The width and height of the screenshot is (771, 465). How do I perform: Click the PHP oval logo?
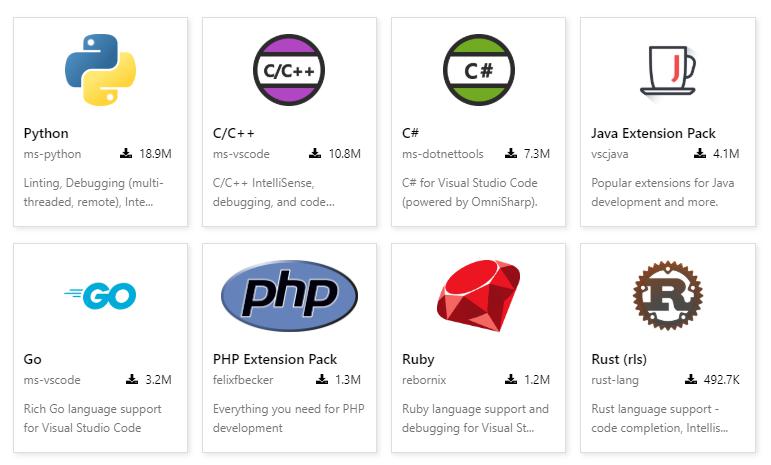(x=289, y=295)
